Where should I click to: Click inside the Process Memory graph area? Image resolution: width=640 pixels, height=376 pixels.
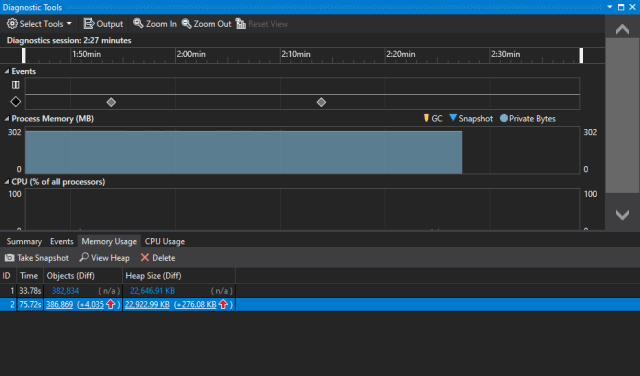(x=302, y=150)
